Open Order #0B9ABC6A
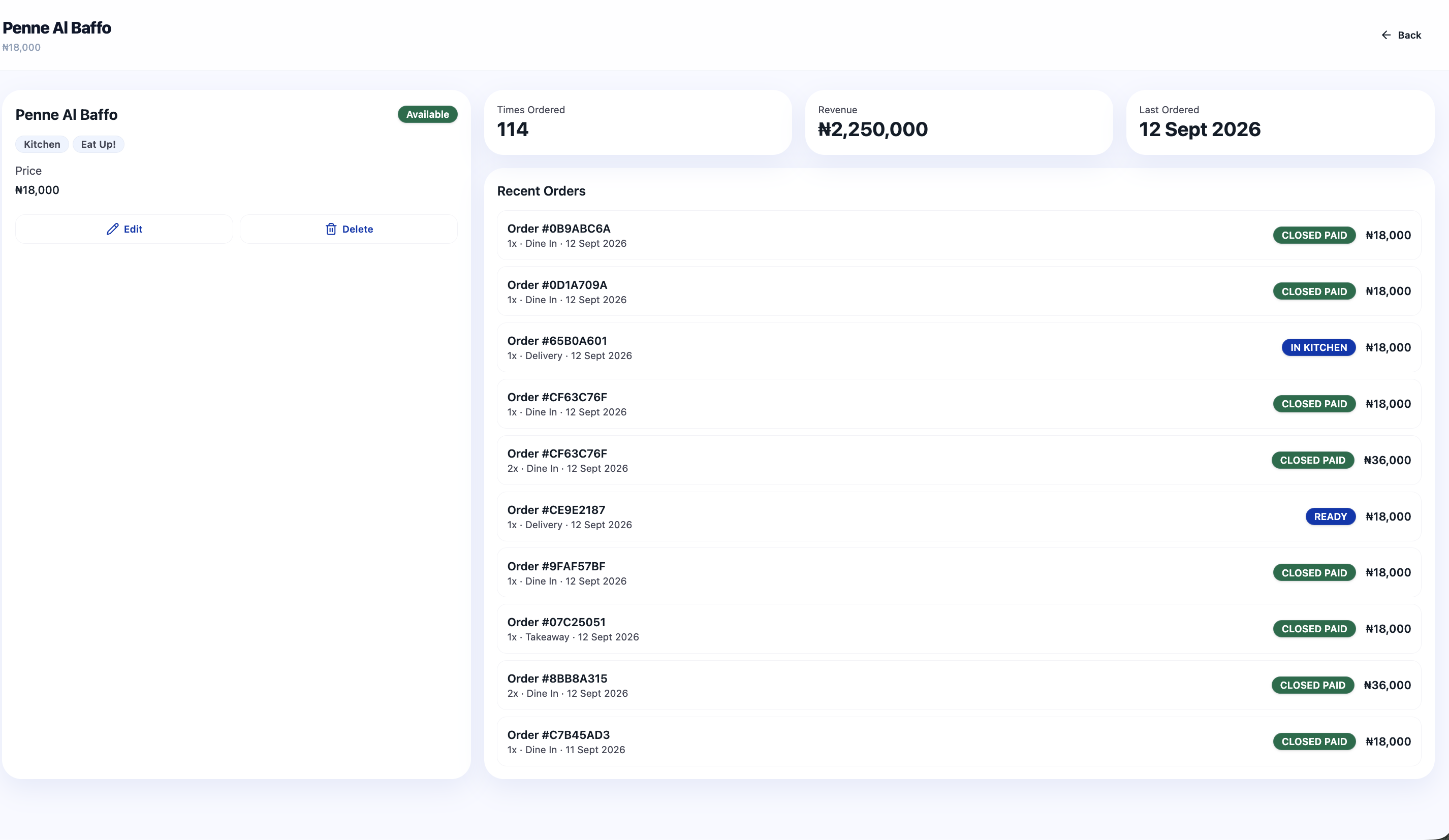The height and width of the screenshot is (840, 1449). click(959, 235)
